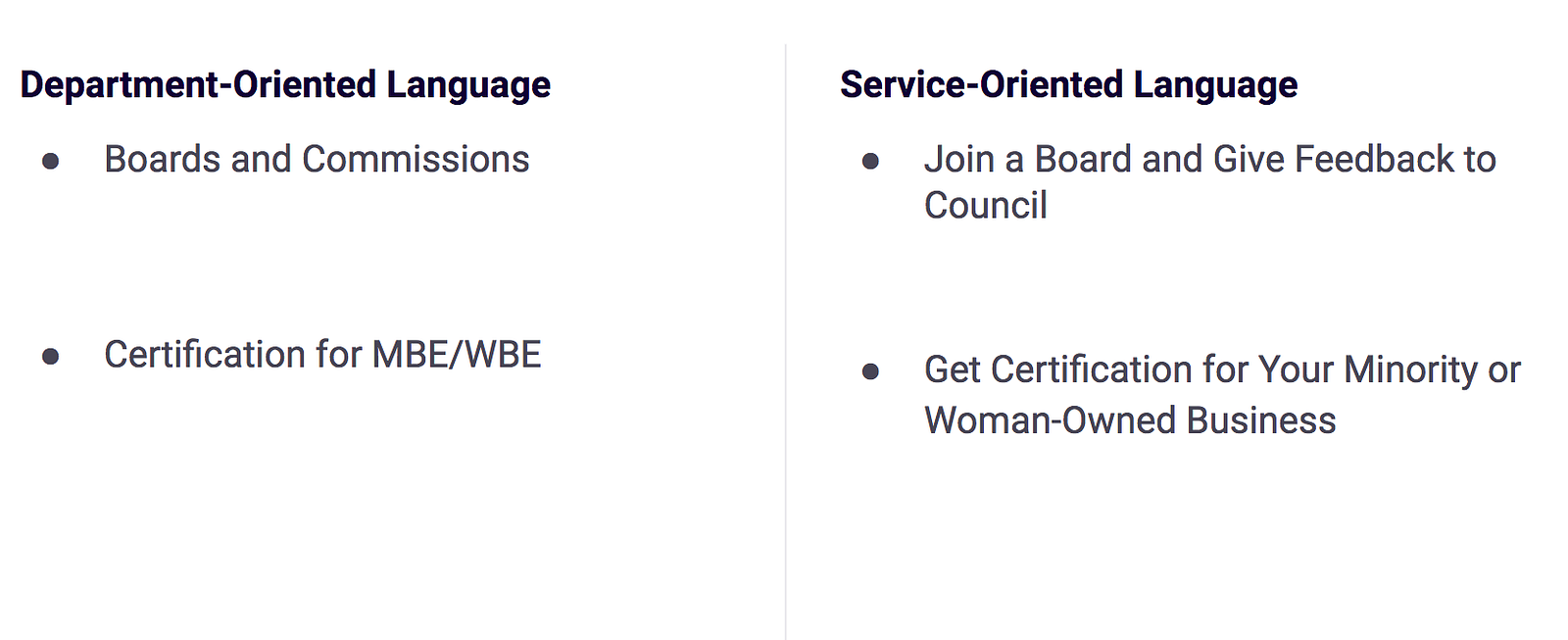
Task: Click the 'Woman-Owned Business' text line
Action: click(1129, 420)
